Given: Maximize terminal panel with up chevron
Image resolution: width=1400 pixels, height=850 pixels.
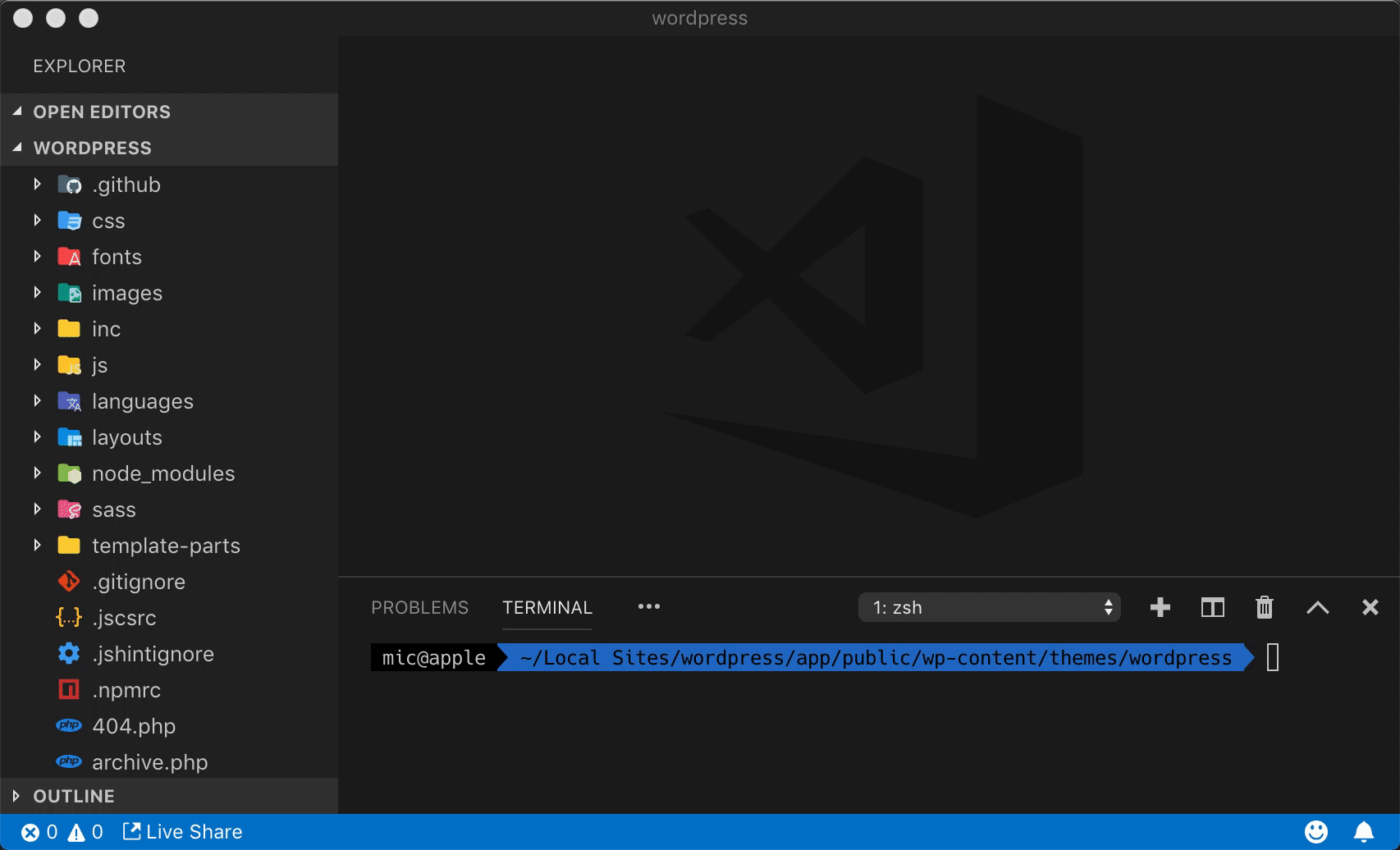Looking at the screenshot, I should click(1318, 607).
